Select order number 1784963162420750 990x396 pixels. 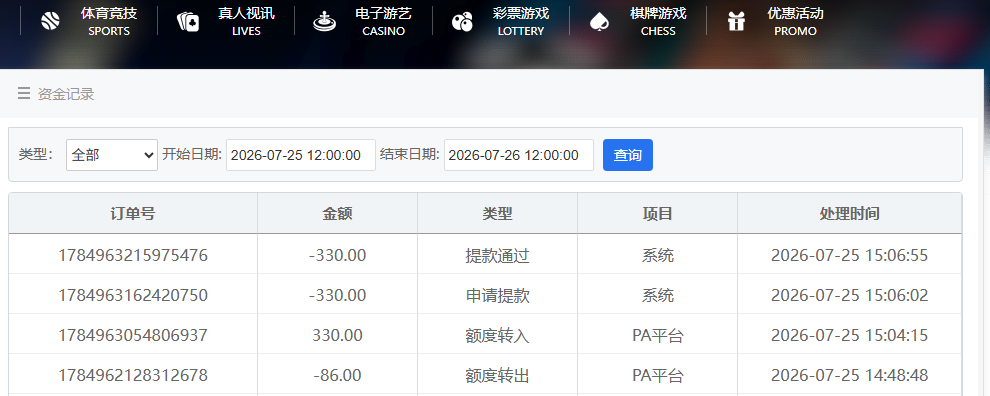coord(133,295)
